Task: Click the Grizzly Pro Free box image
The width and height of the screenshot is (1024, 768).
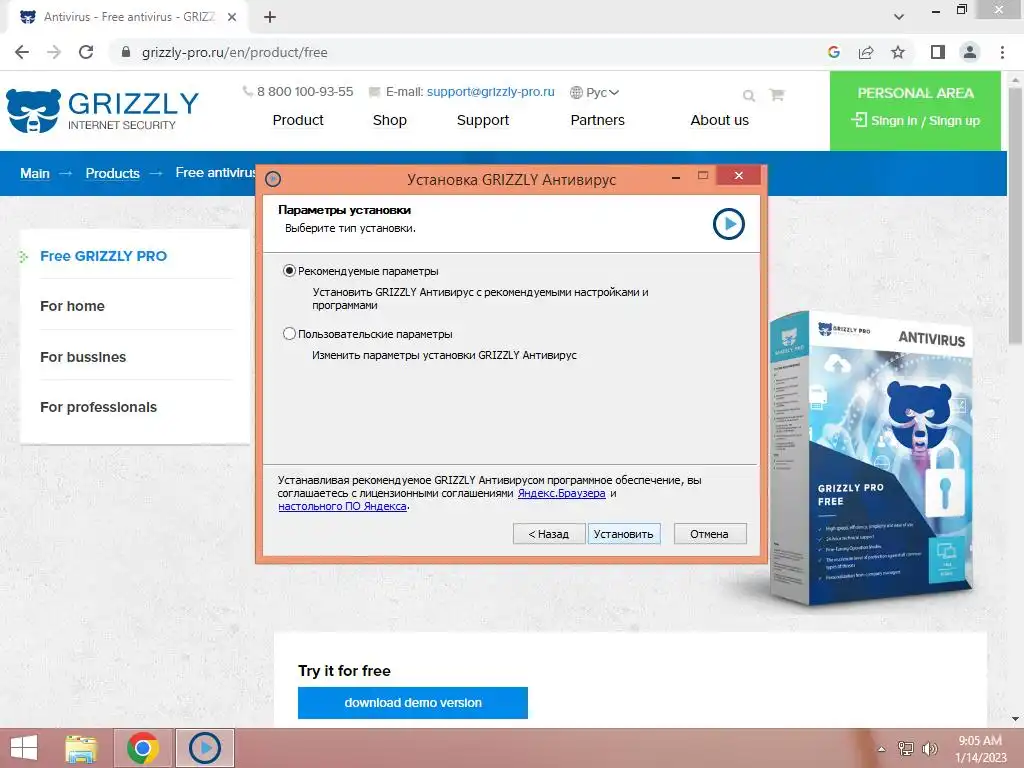Action: 871,457
